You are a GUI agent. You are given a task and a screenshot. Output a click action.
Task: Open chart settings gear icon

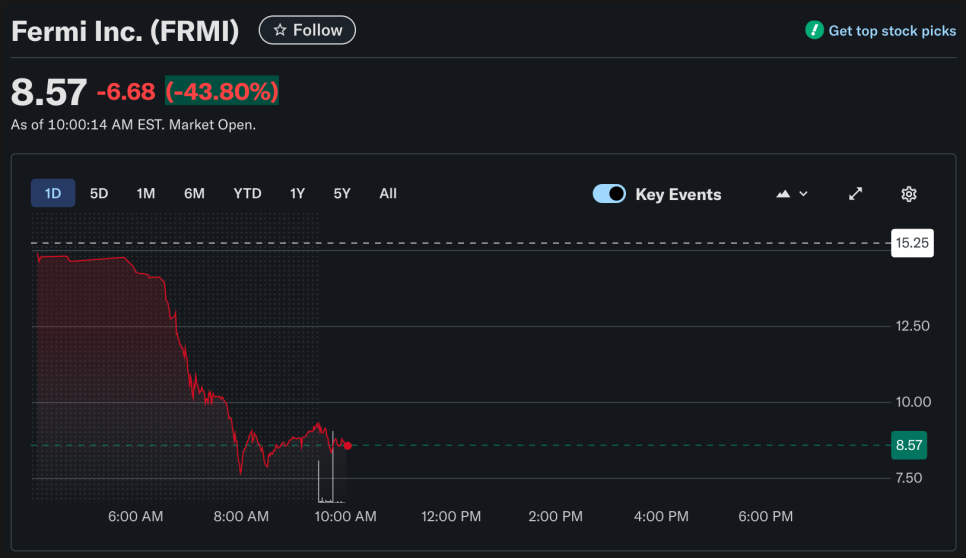click(908, 194)
